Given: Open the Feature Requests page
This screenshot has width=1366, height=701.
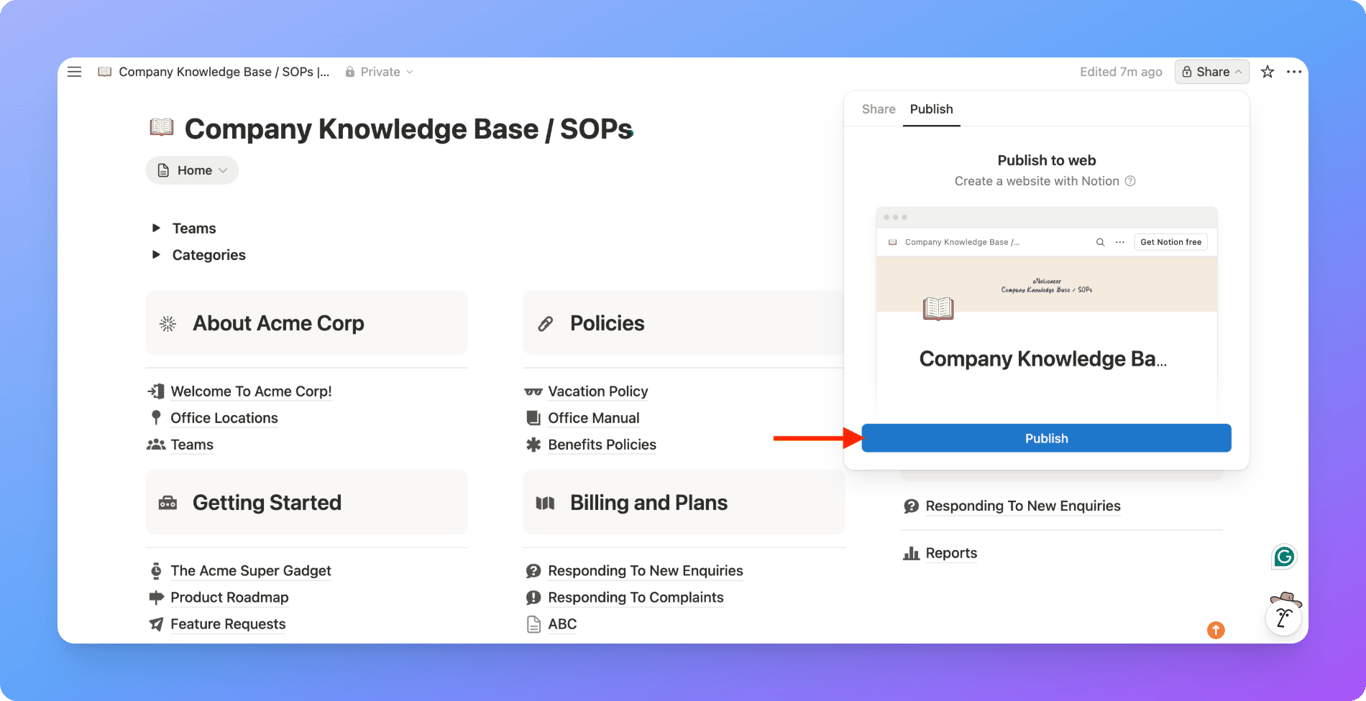Looking at the screenshot, I should click(228, 624).
